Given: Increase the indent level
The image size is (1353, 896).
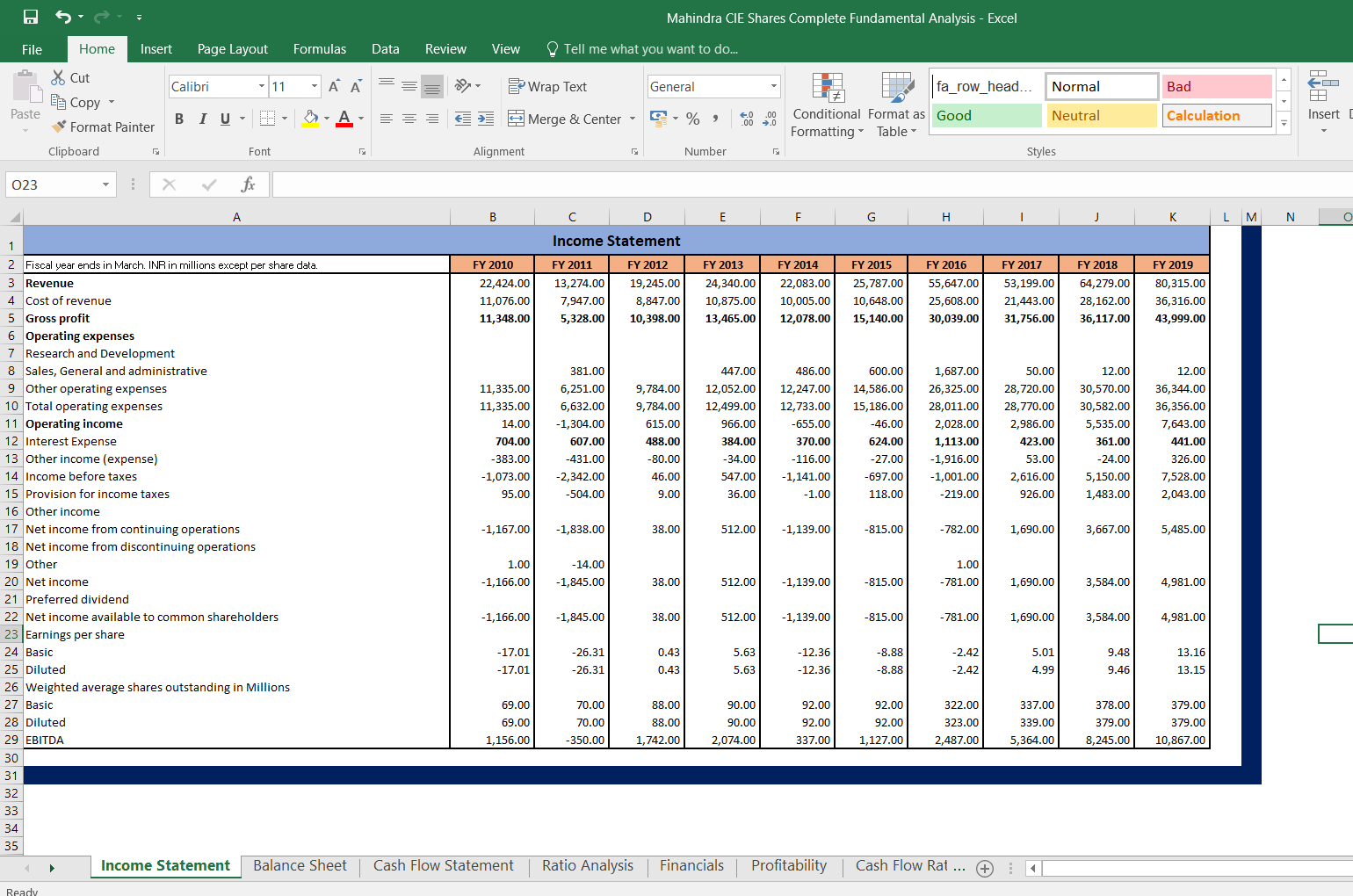Looking at the screenshot, I should coord(486,118).
